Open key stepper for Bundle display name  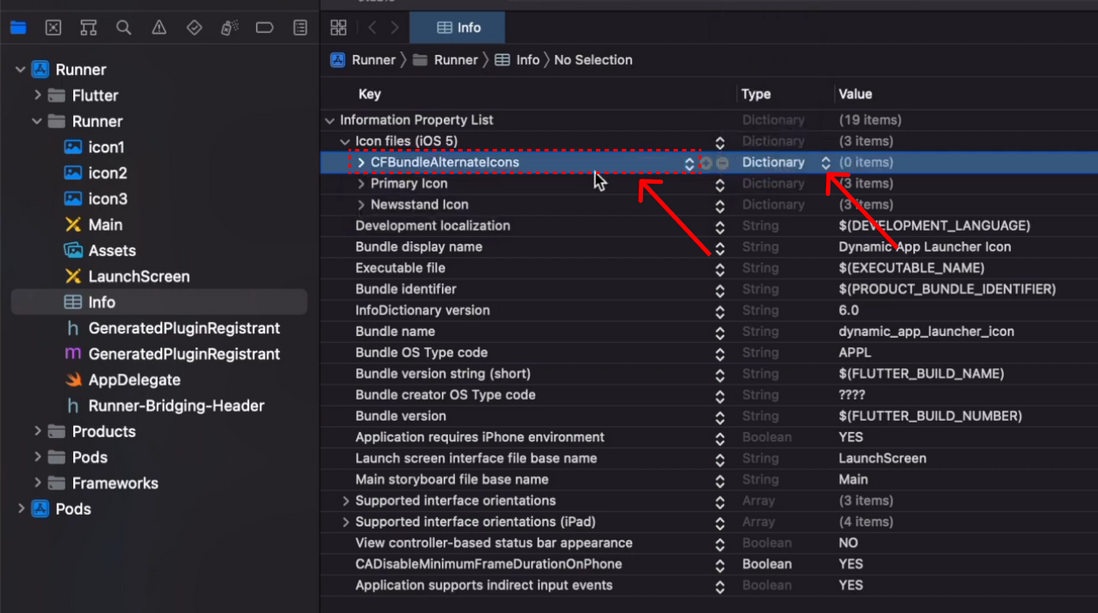coord(720,248)
